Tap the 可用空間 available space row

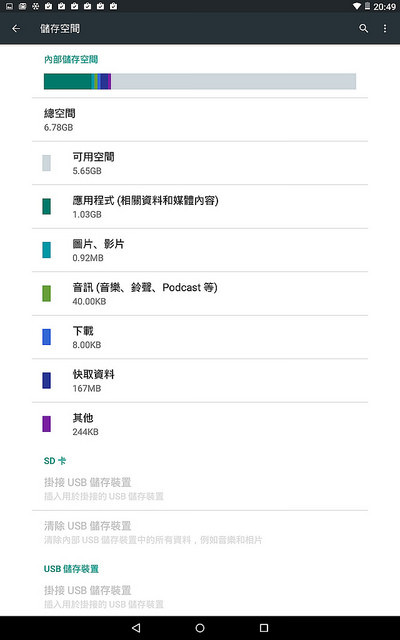(200, 163)
